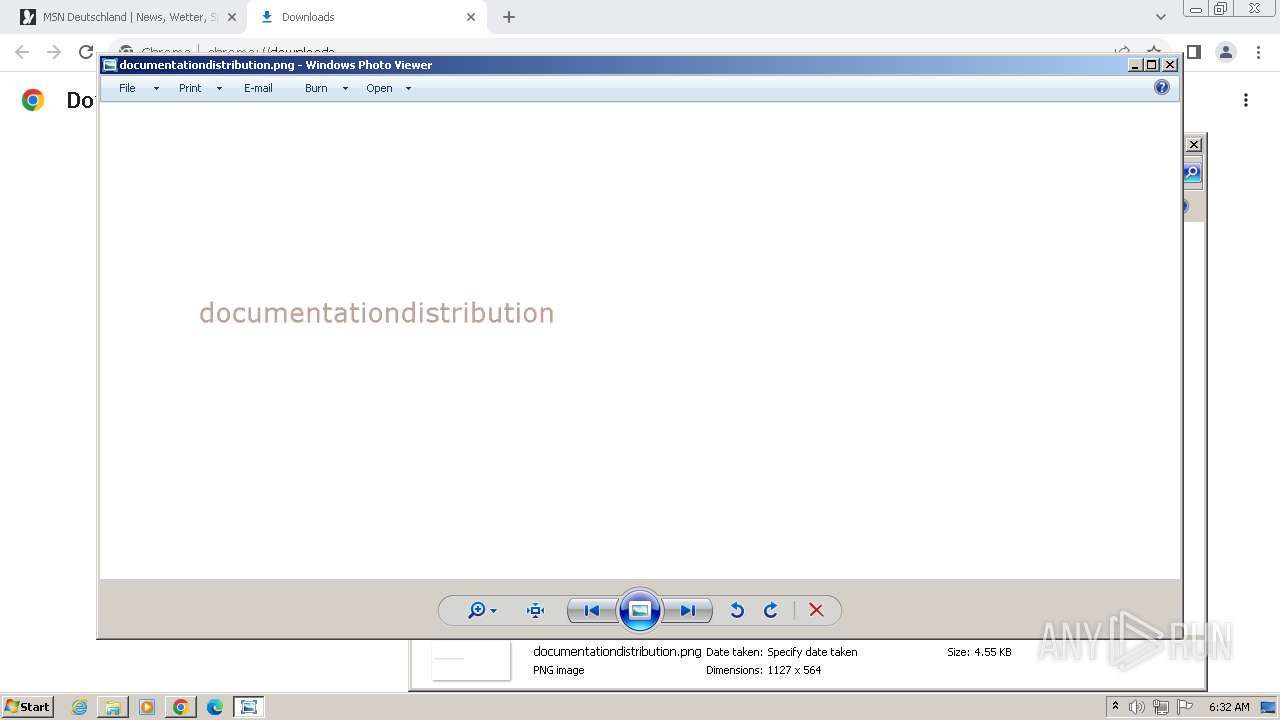Select documentationdistribution.png thumbnail in details pane
The width and height of the screenshot is (1280, 720).
click(x=470, y=660)
